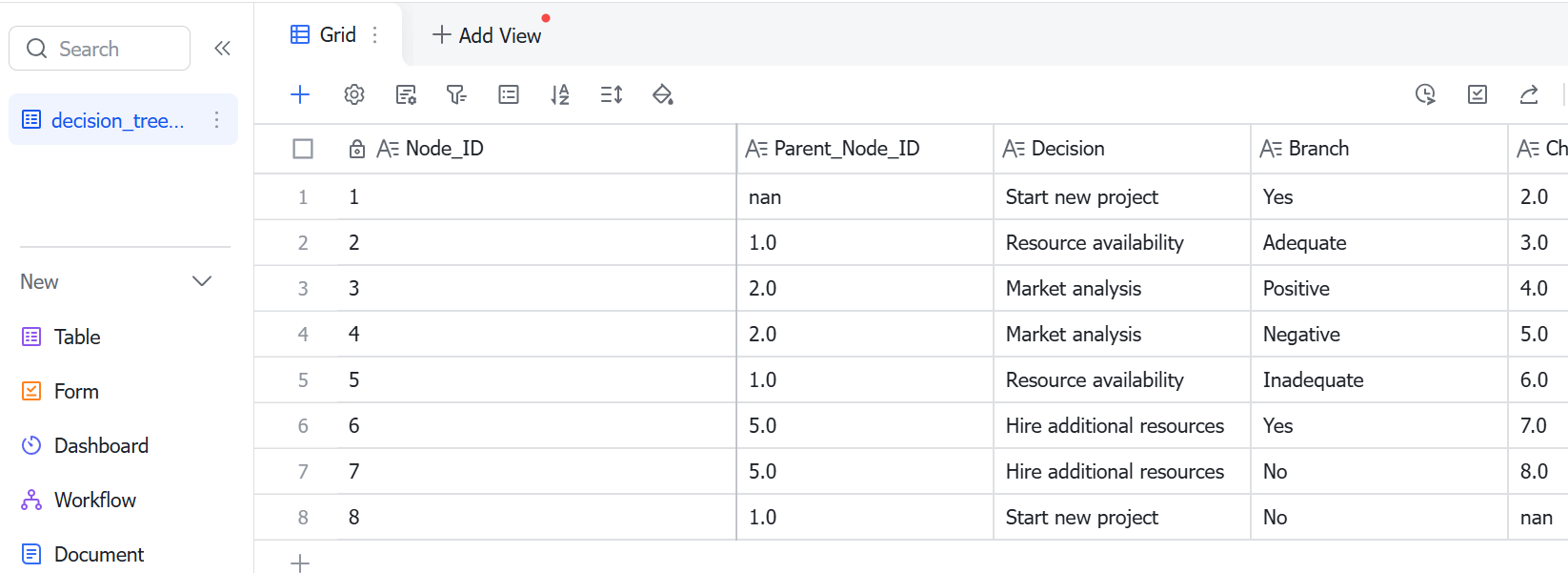Image resolution: width=1568 pixels, height=573 pixels.
Task: Select 'Market analysis' cell in row 4
Action: click(1122, 334)
